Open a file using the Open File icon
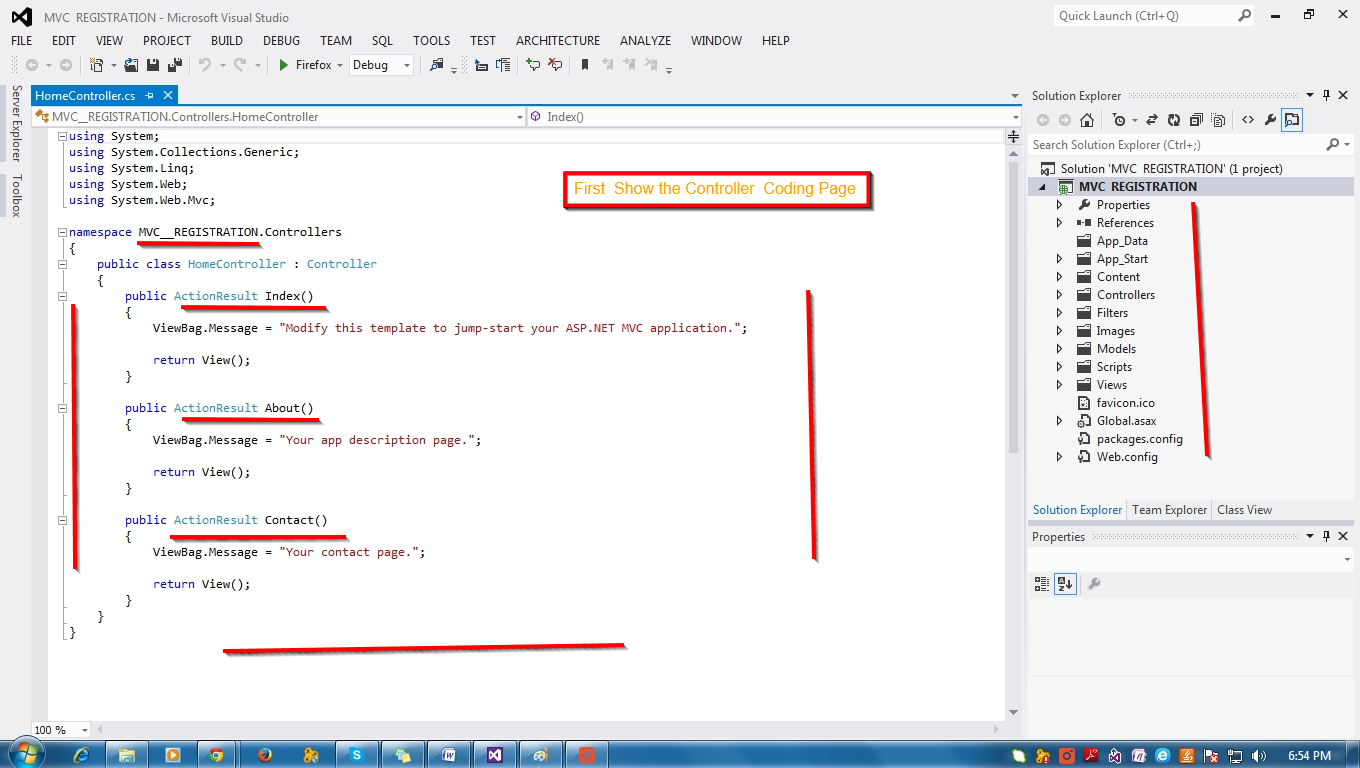The height and width of the screenshot is (768, 1360). [x=132, y=65]
